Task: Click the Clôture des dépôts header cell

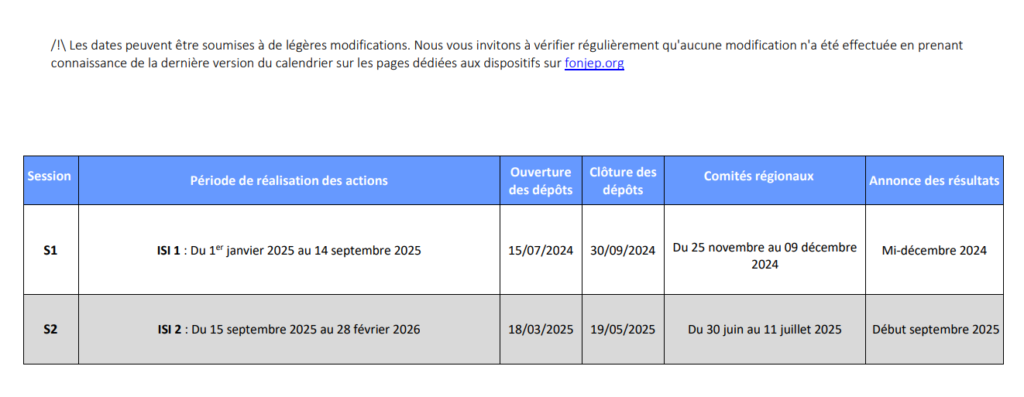Action: (x=623, y=180)
